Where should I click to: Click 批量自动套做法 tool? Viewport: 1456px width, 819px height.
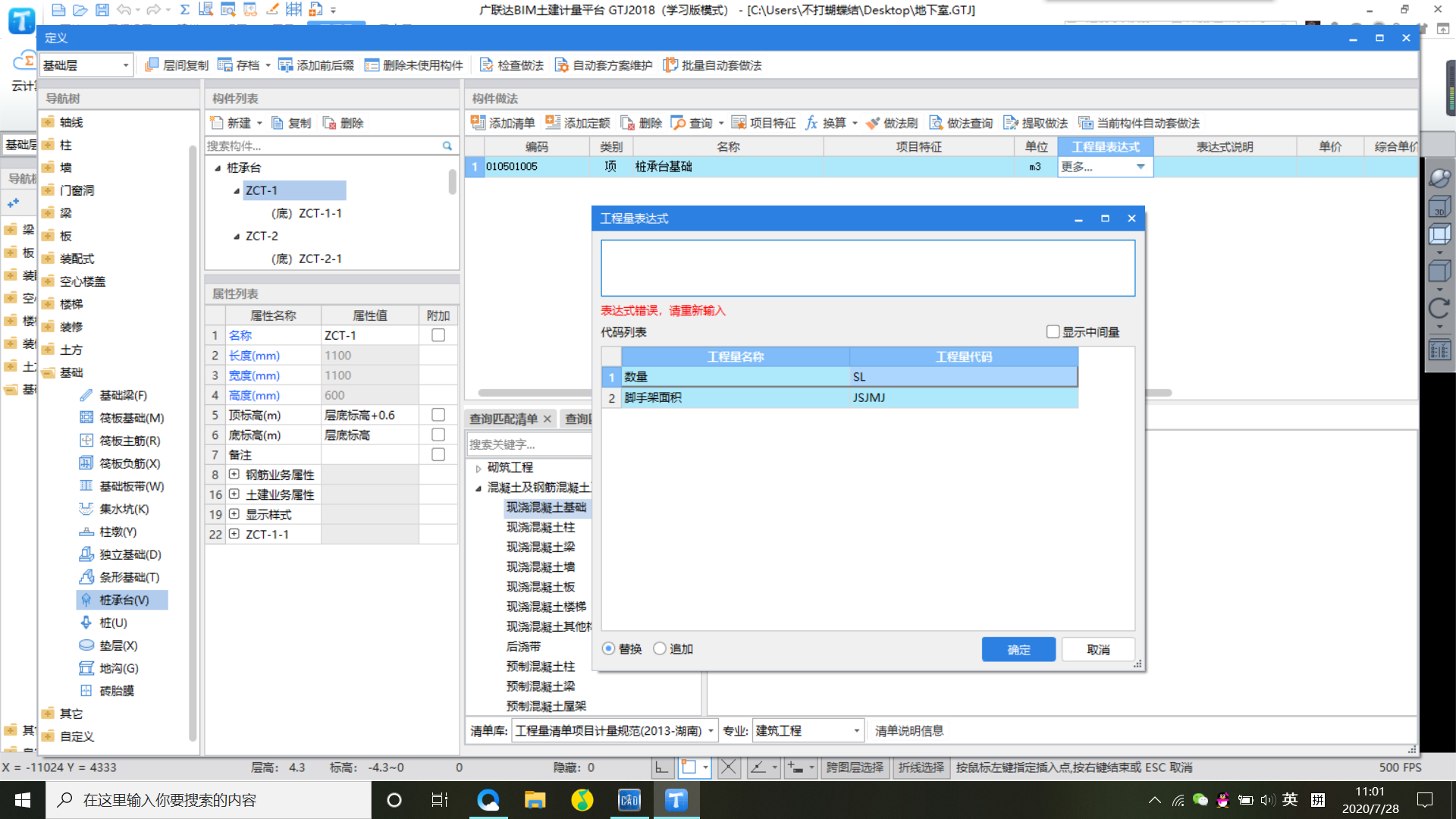(713, 65)
